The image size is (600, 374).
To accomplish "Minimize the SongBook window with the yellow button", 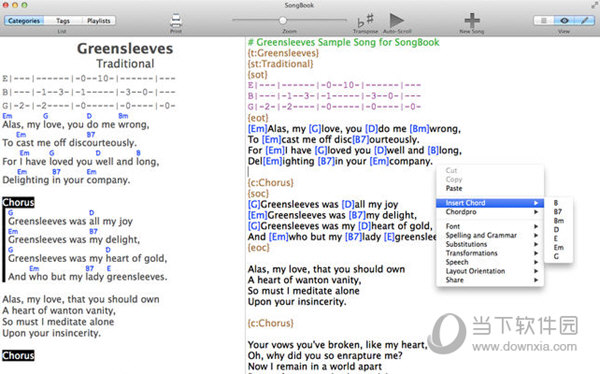I will 15,5.
